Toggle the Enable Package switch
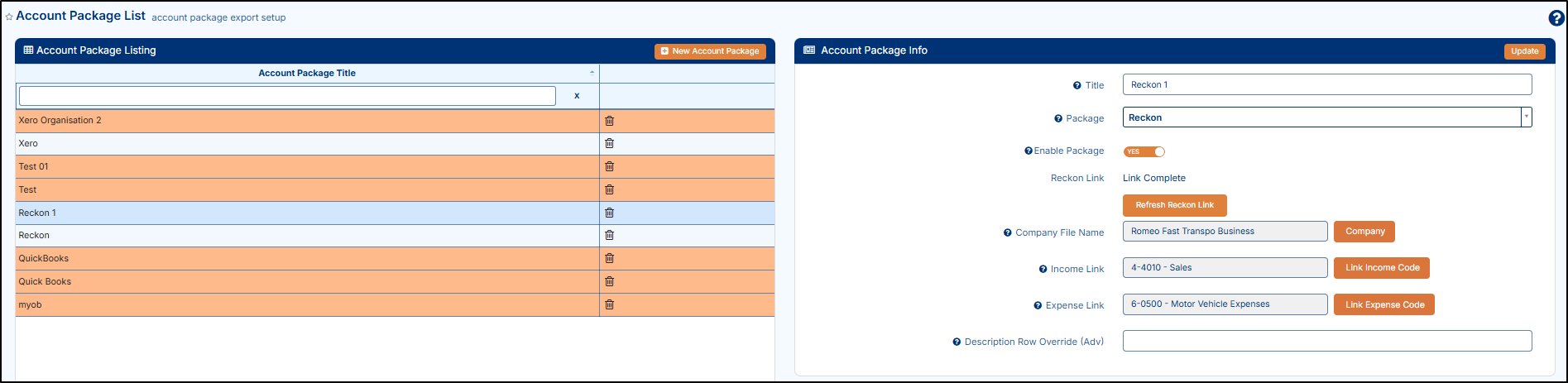Screen dimensions: 1568x383 (x=1144, y=151)
